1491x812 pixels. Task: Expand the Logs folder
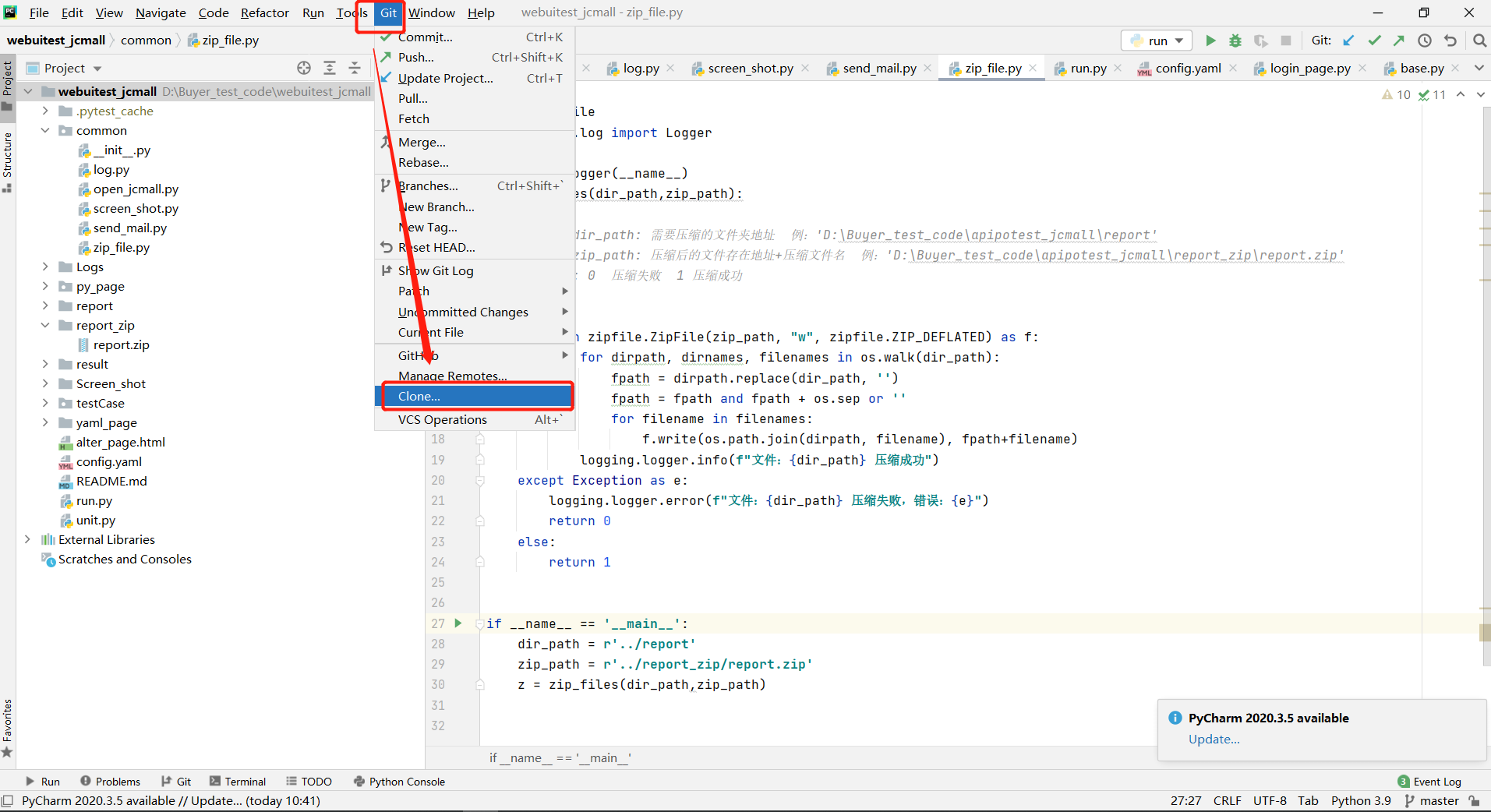pos(45,267)
